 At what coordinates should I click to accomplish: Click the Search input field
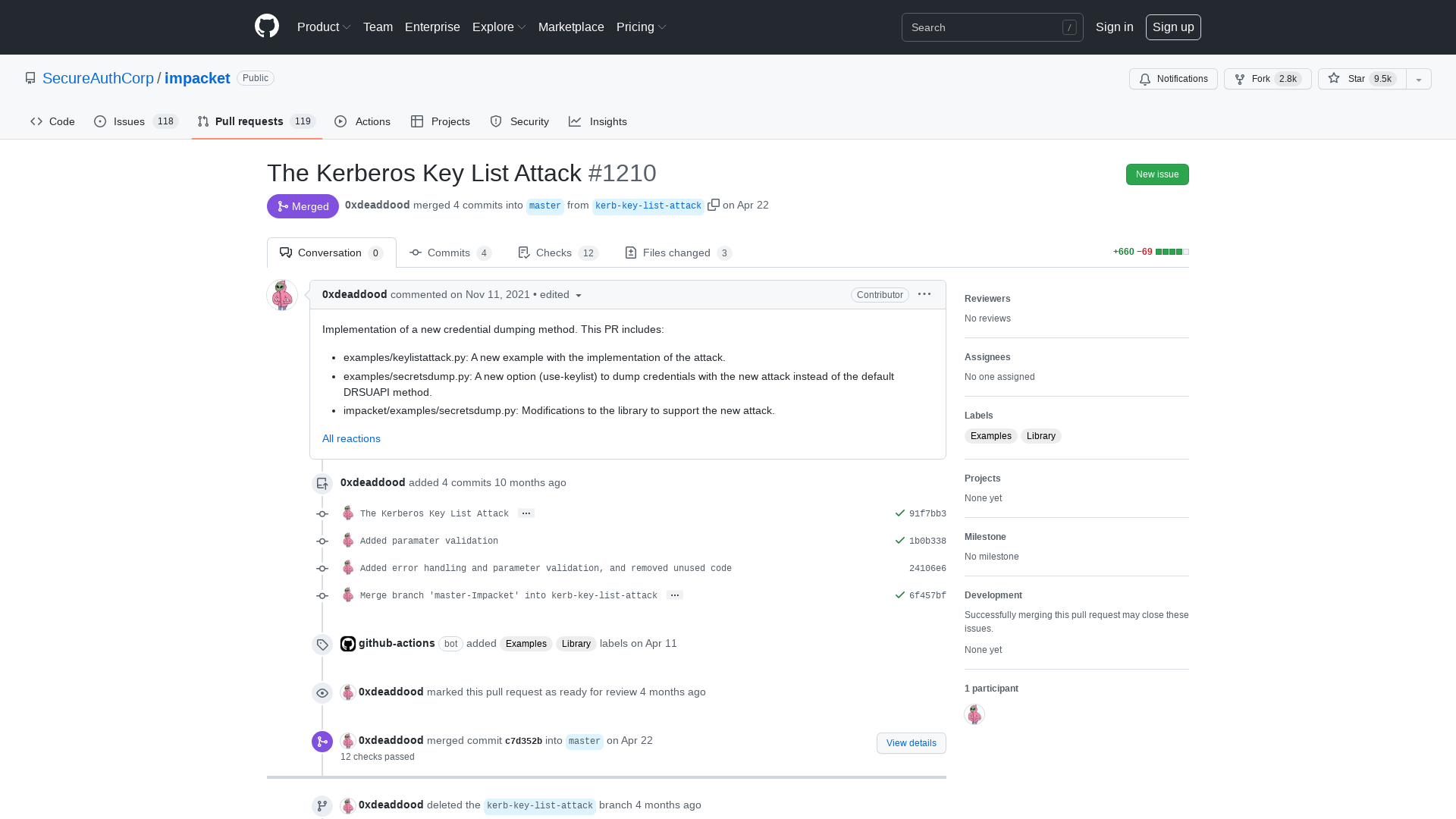pyautogui.click(x=992, y=27)
